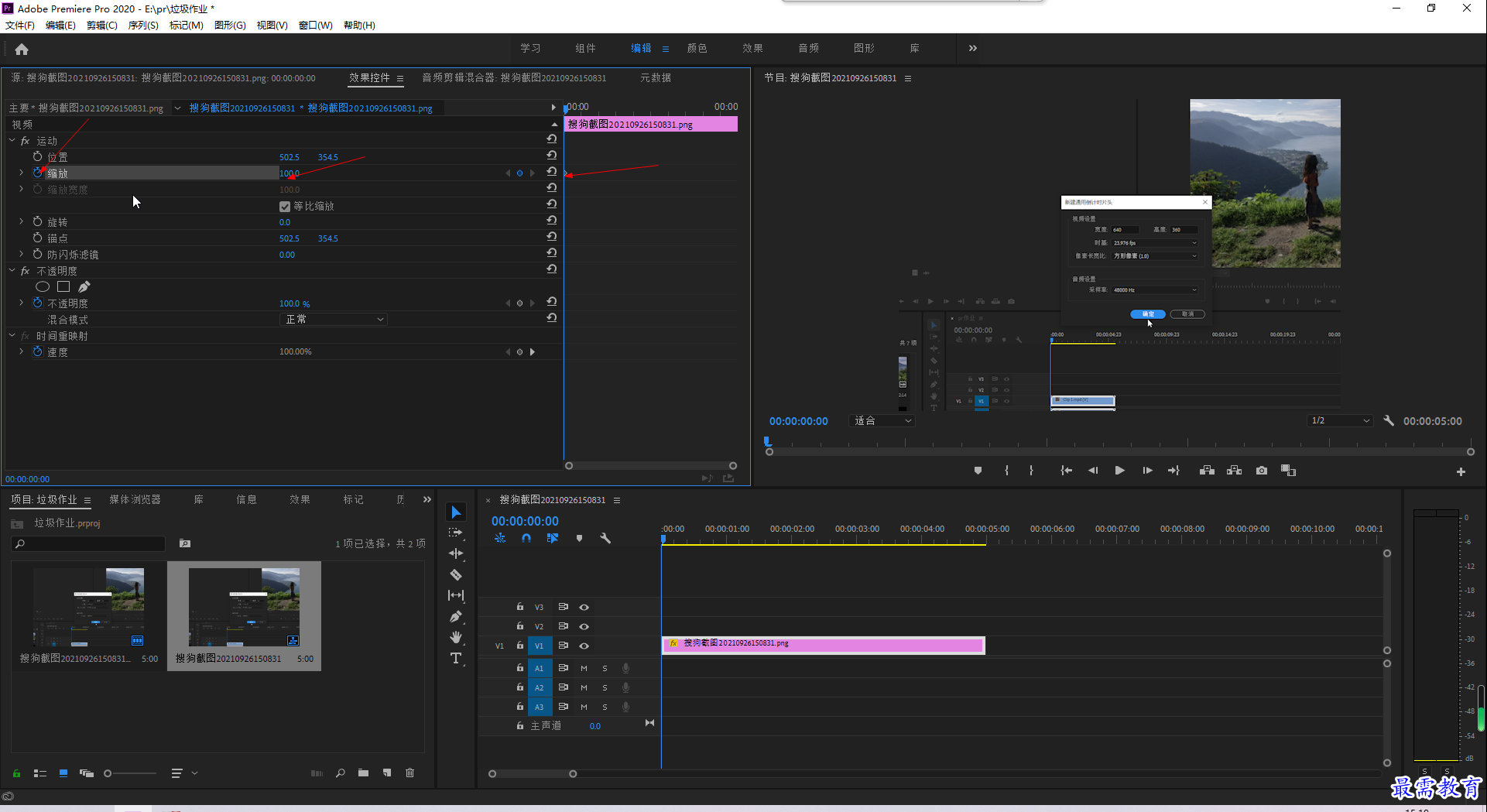1487x812 pixels.
Task: Select the Pen tool in the tools panel
Action: 456,616
